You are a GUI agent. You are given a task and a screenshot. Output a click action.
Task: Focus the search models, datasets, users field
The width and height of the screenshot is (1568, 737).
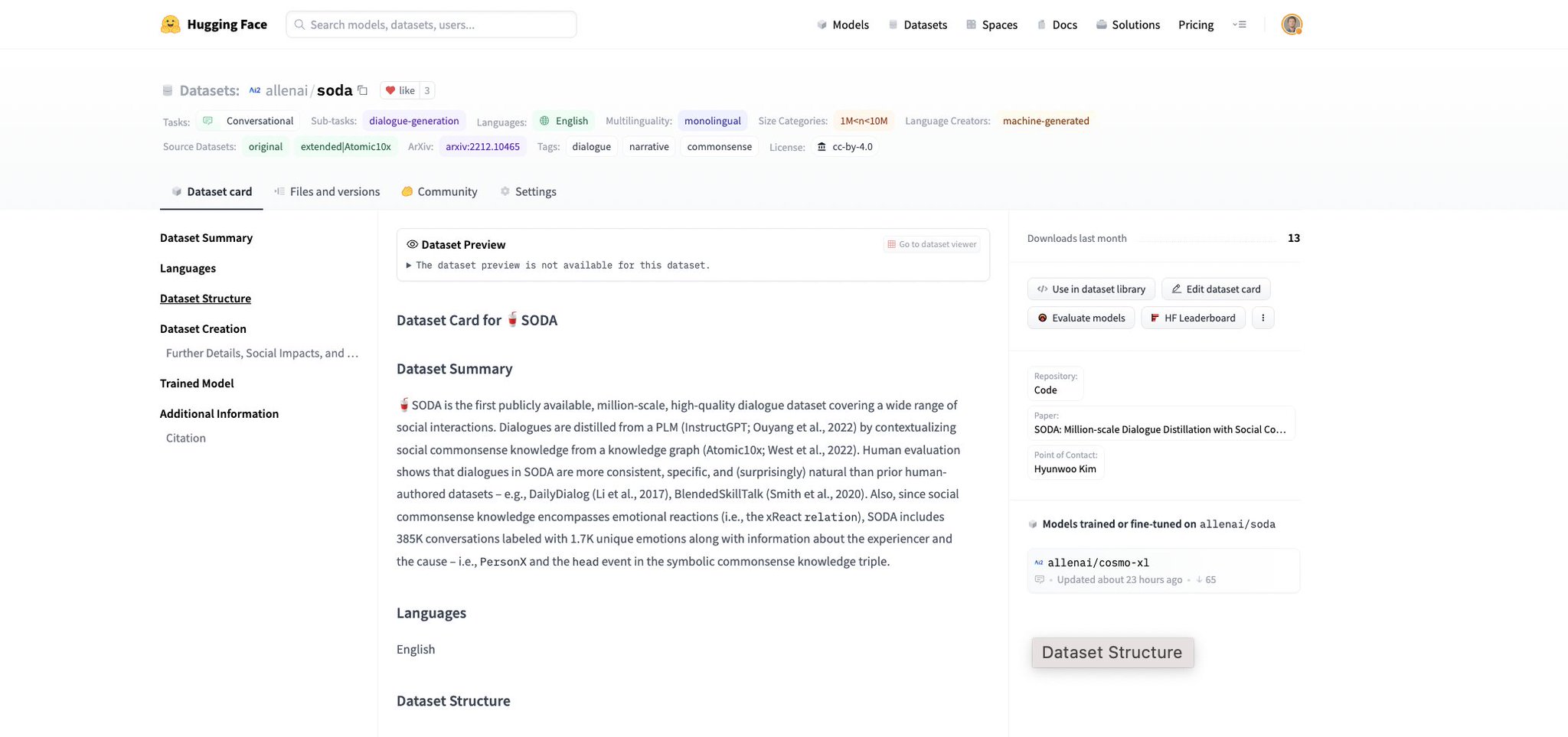431,24
